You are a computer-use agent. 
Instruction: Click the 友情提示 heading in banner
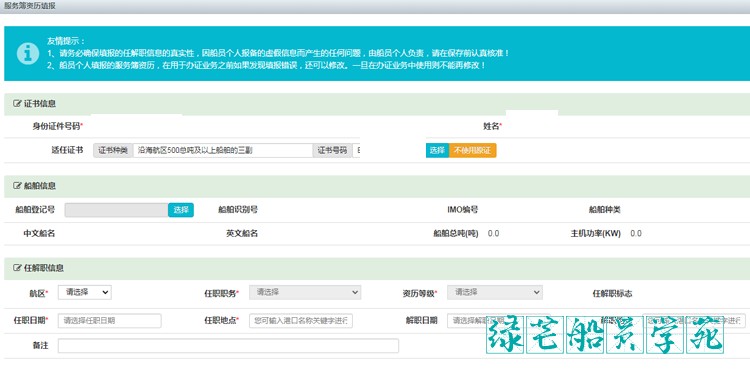(x=66, y=41)
